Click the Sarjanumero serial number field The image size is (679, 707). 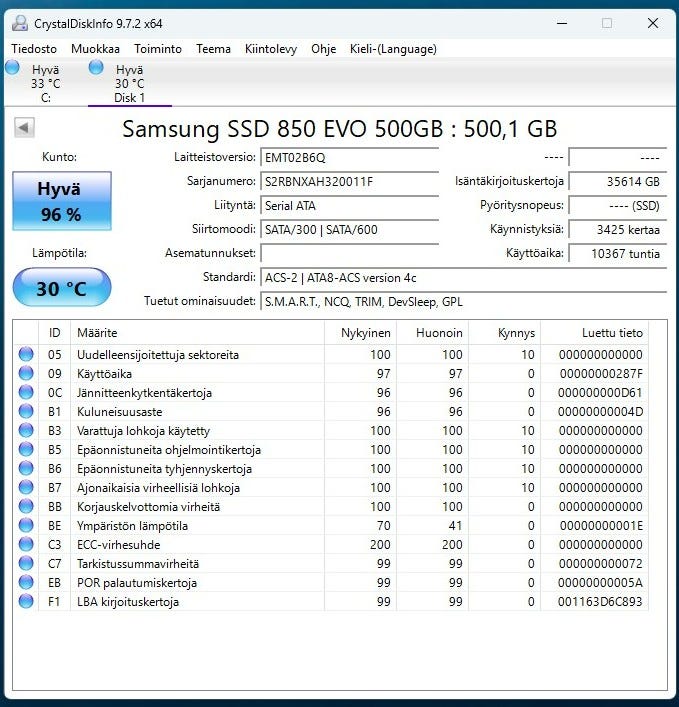349,182
